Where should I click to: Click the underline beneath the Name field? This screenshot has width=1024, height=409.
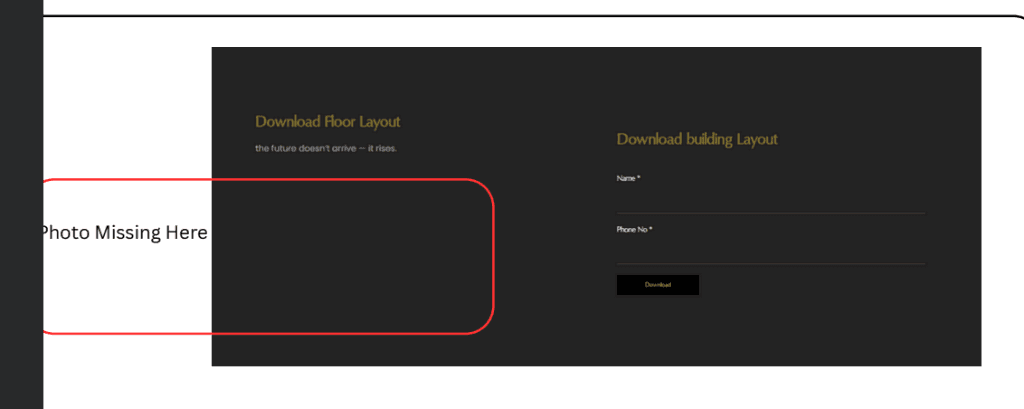coord(770,213)
